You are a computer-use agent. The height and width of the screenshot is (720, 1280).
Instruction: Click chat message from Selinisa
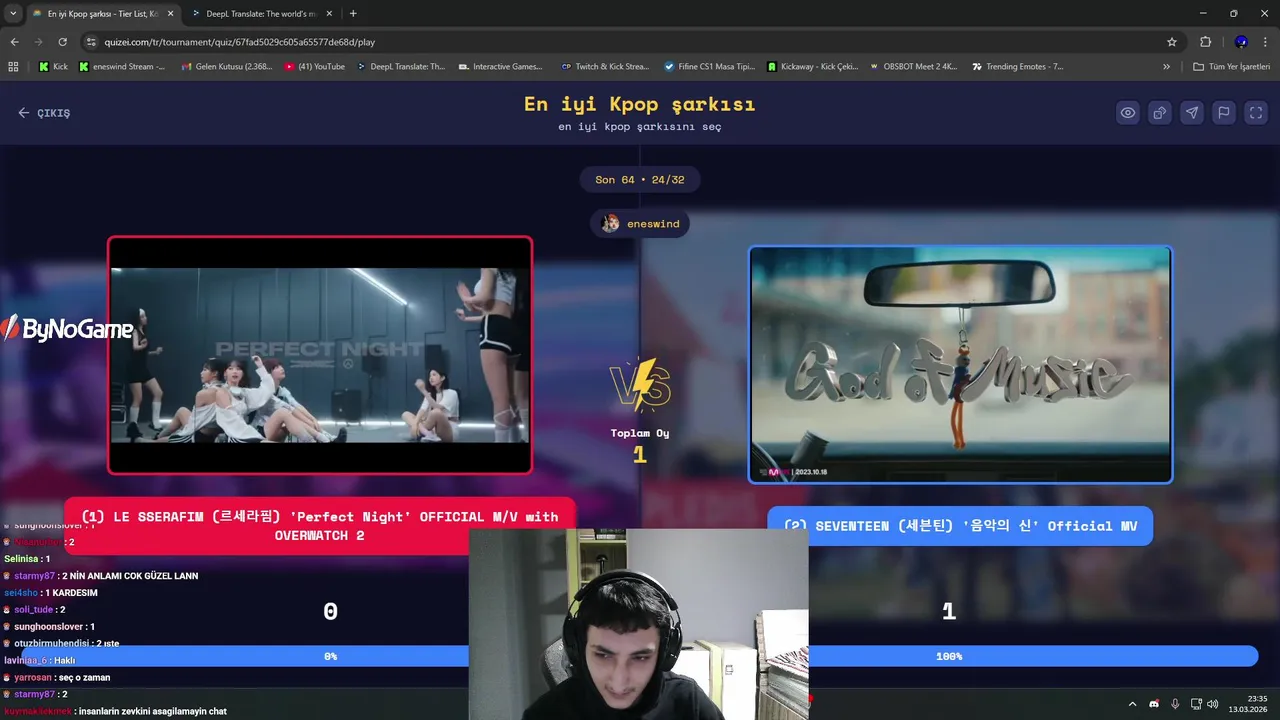click(27, 559)
